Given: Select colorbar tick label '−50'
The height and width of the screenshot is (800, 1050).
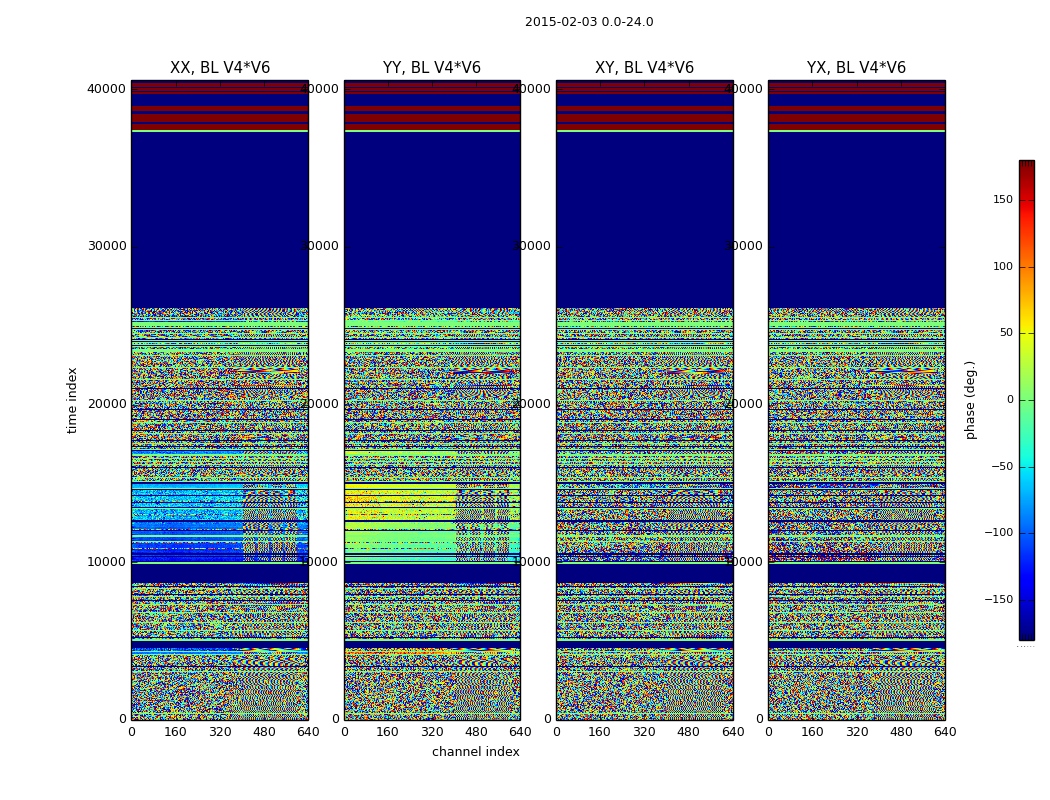Looking at the screenshot, I should tap(1002, 467).
